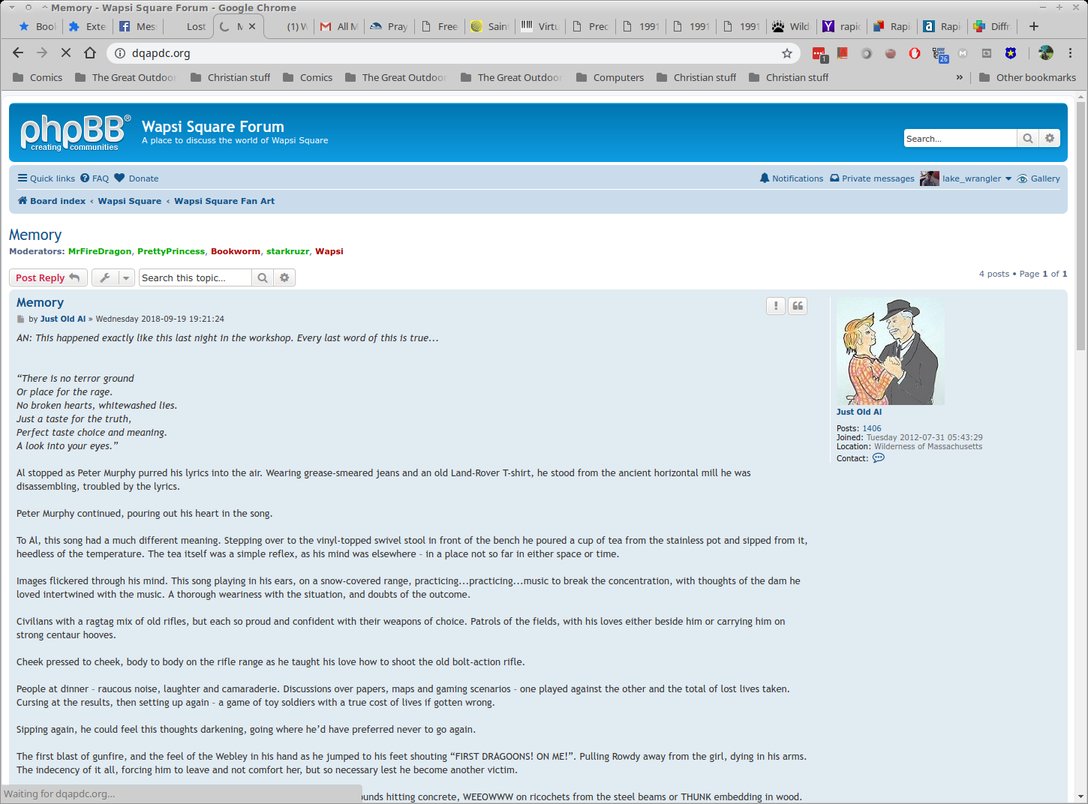Open the Quick links menu
The width and height of the screenshot is (1088, 804).
(x=46, y=179)
